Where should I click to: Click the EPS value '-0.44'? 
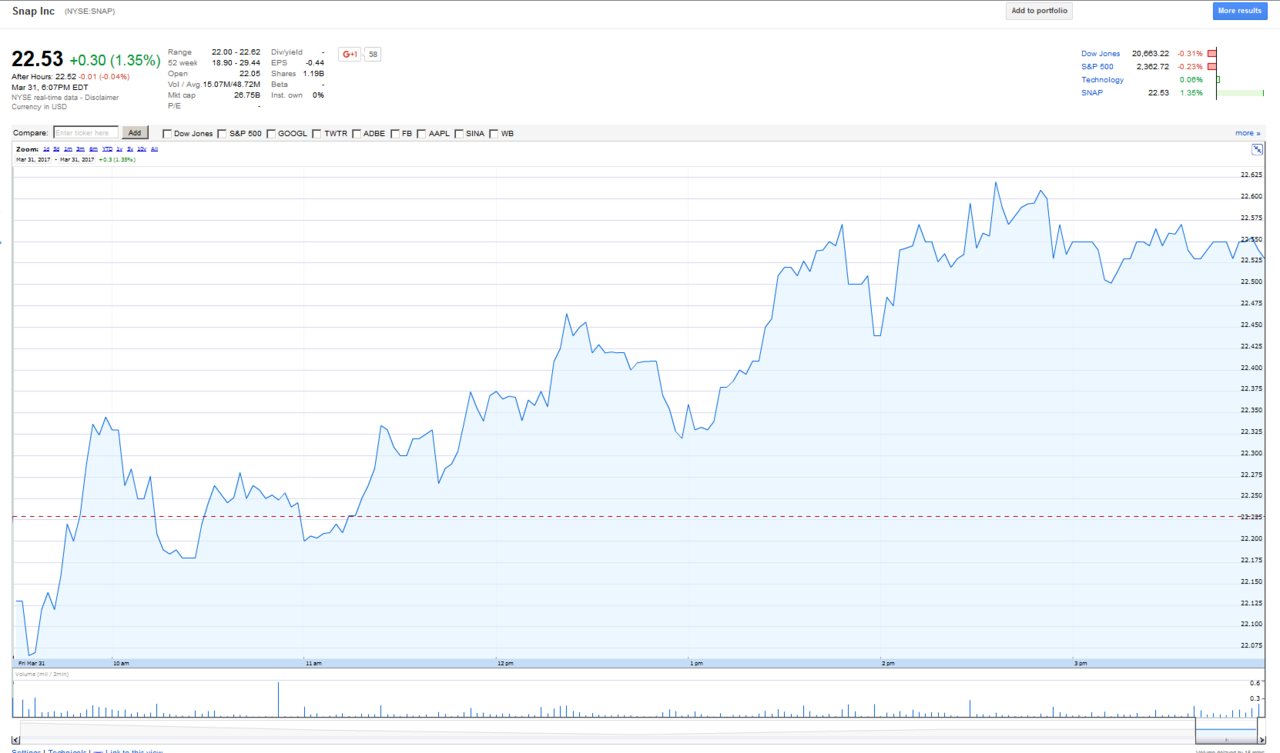coord(316,62)
